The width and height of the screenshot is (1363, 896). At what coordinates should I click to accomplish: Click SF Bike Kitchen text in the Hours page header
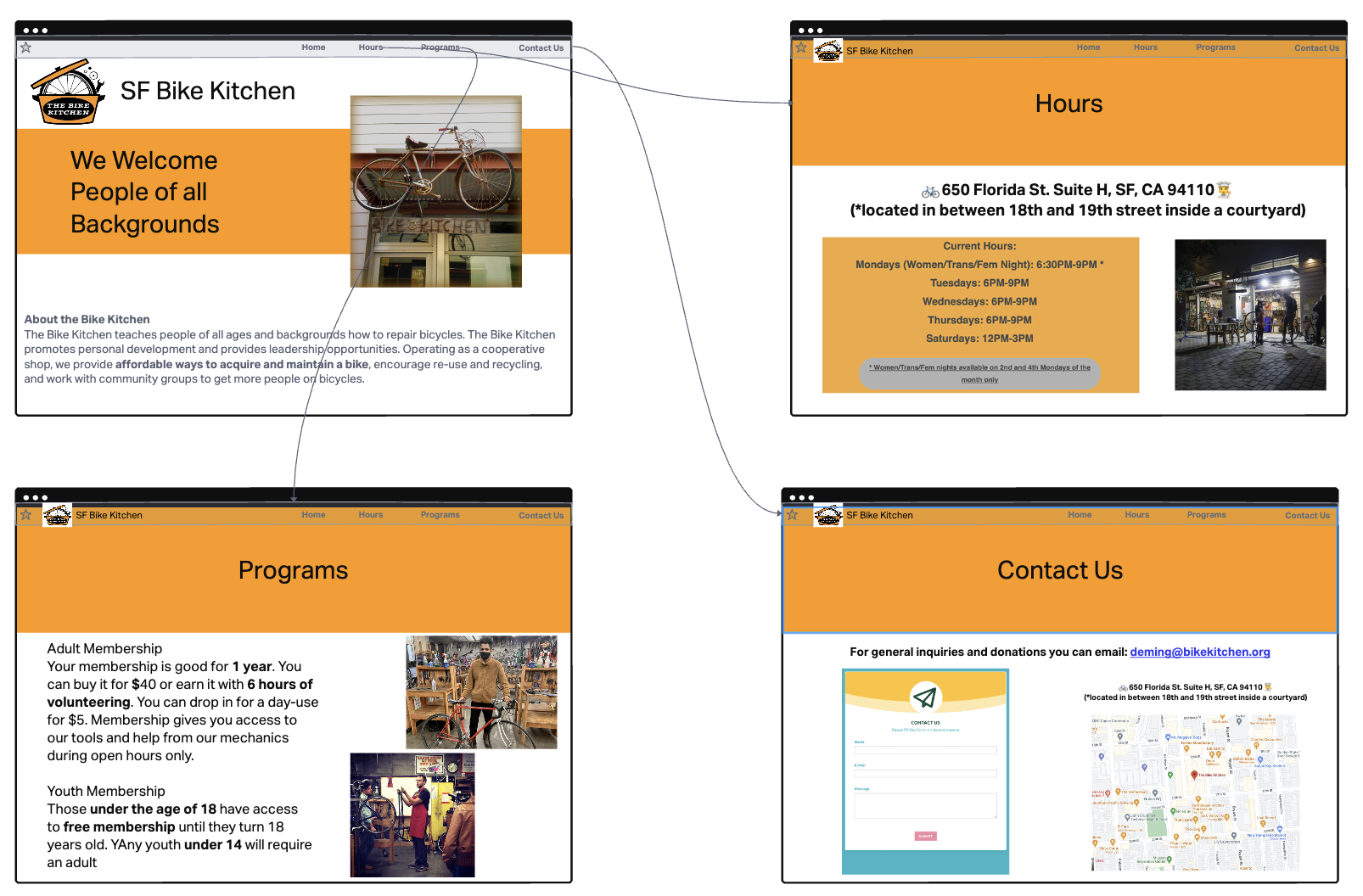pos(879,51)
